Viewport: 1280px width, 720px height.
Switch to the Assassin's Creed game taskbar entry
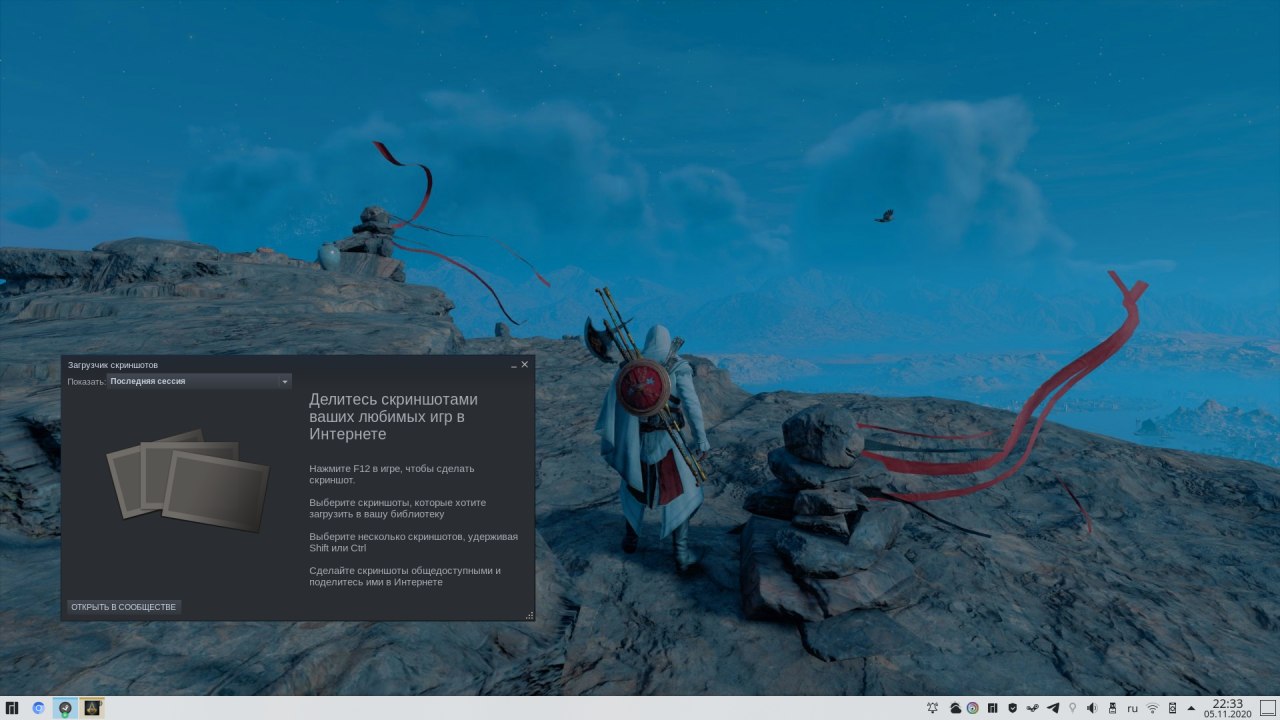tap(92, 708)
